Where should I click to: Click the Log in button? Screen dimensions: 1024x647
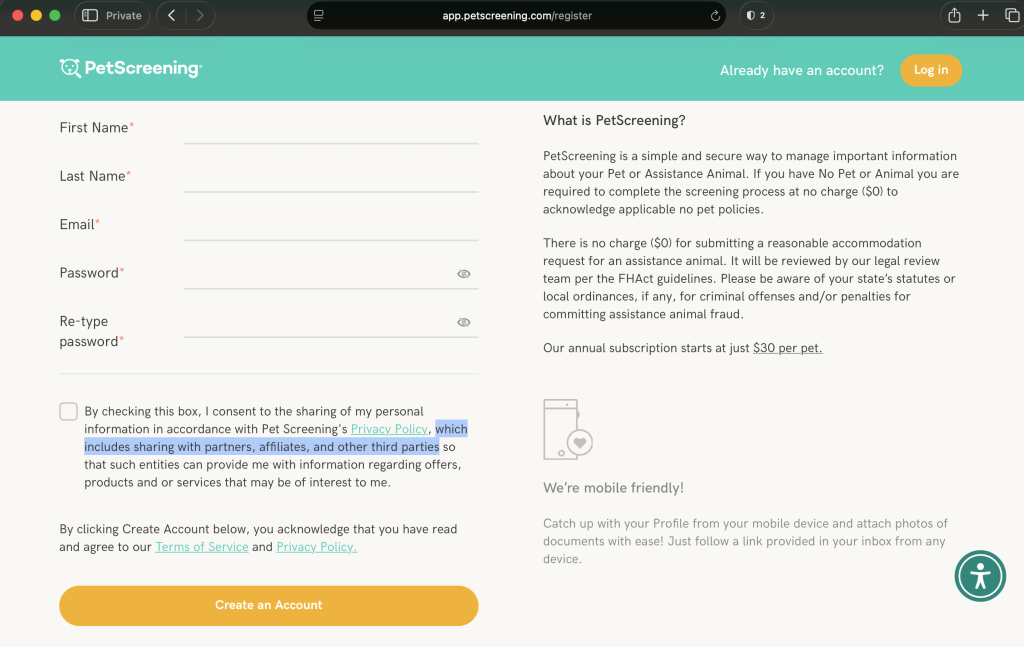click(x=930, y=70)
